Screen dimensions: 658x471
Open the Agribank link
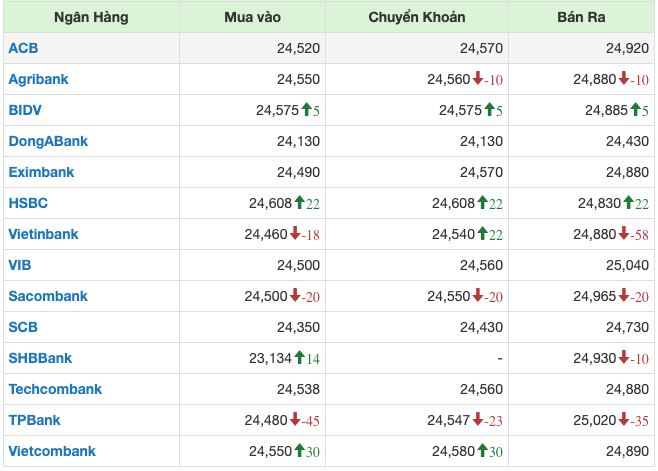(38, 79)
